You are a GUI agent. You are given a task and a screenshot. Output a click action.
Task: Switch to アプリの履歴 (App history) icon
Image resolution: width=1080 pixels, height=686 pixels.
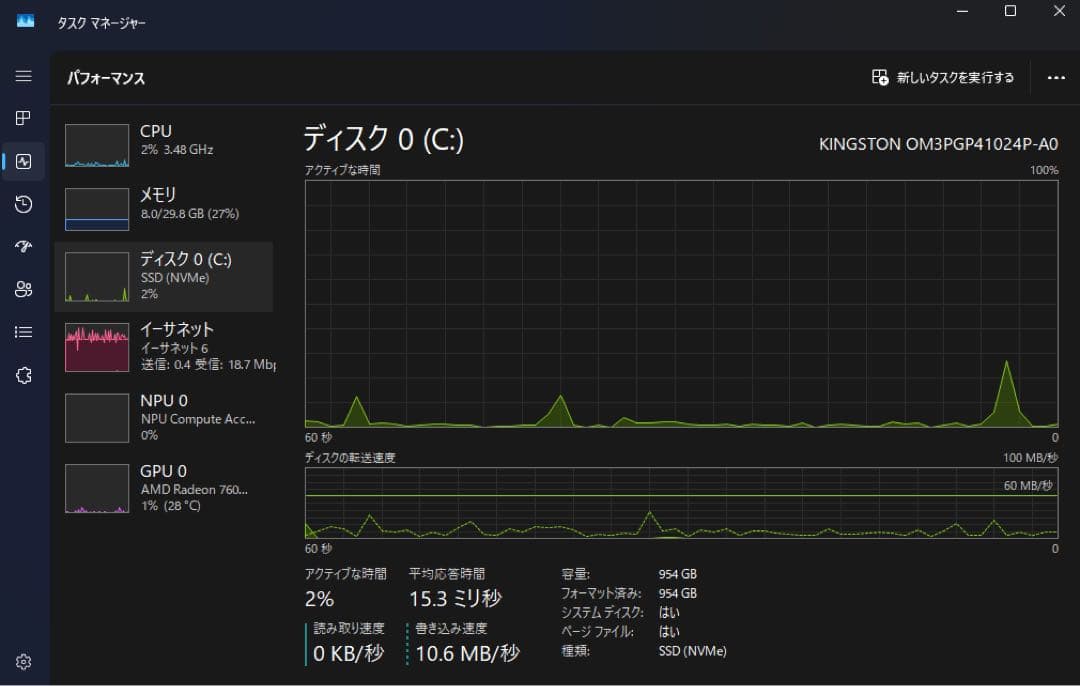point(24,203)
